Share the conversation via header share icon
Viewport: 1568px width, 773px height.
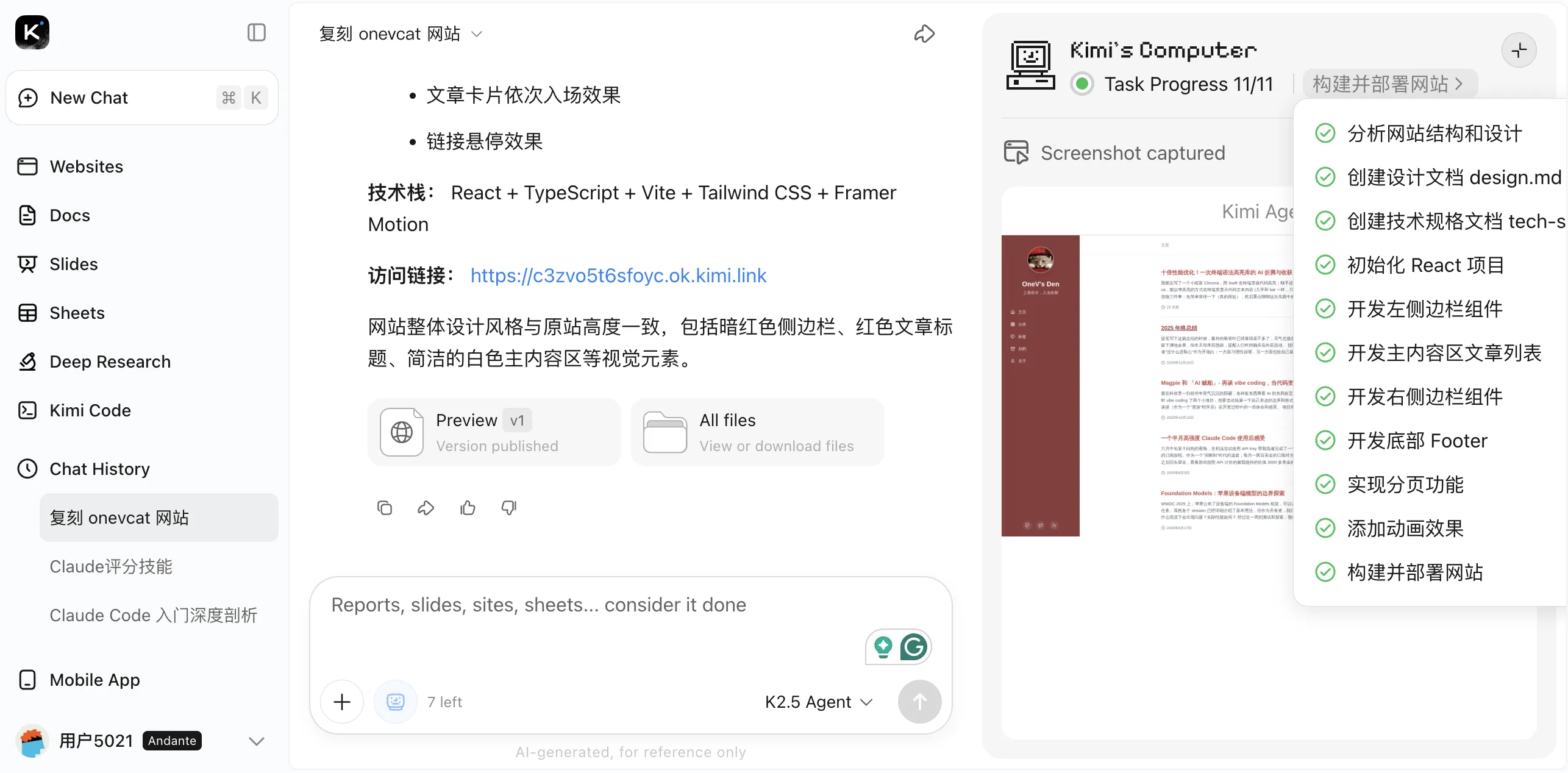(x=924, y=34)
